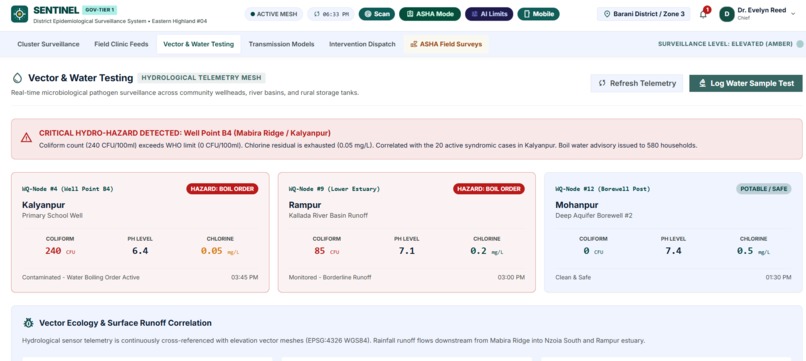Click the SENTINEL crosshair logo icon
Viewport: 806px width, 361px height.
click(20, 14)
